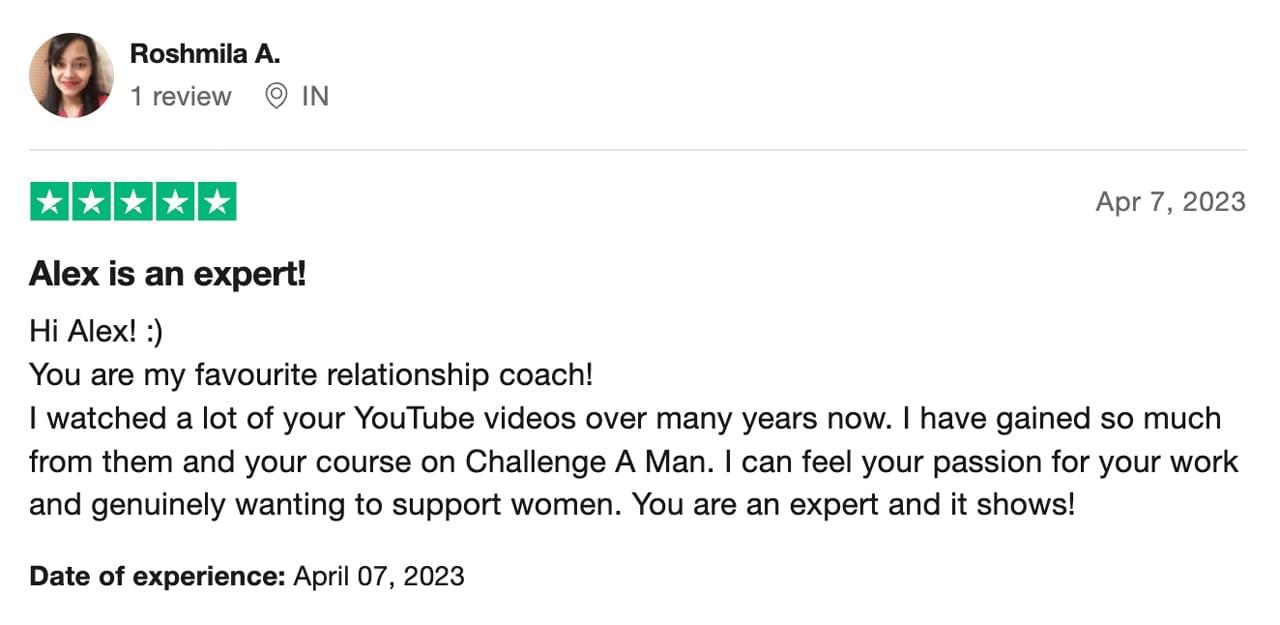Click "You are an expert and it shows!"
This screenshot has height=625, width=1280.
[855, 505]
